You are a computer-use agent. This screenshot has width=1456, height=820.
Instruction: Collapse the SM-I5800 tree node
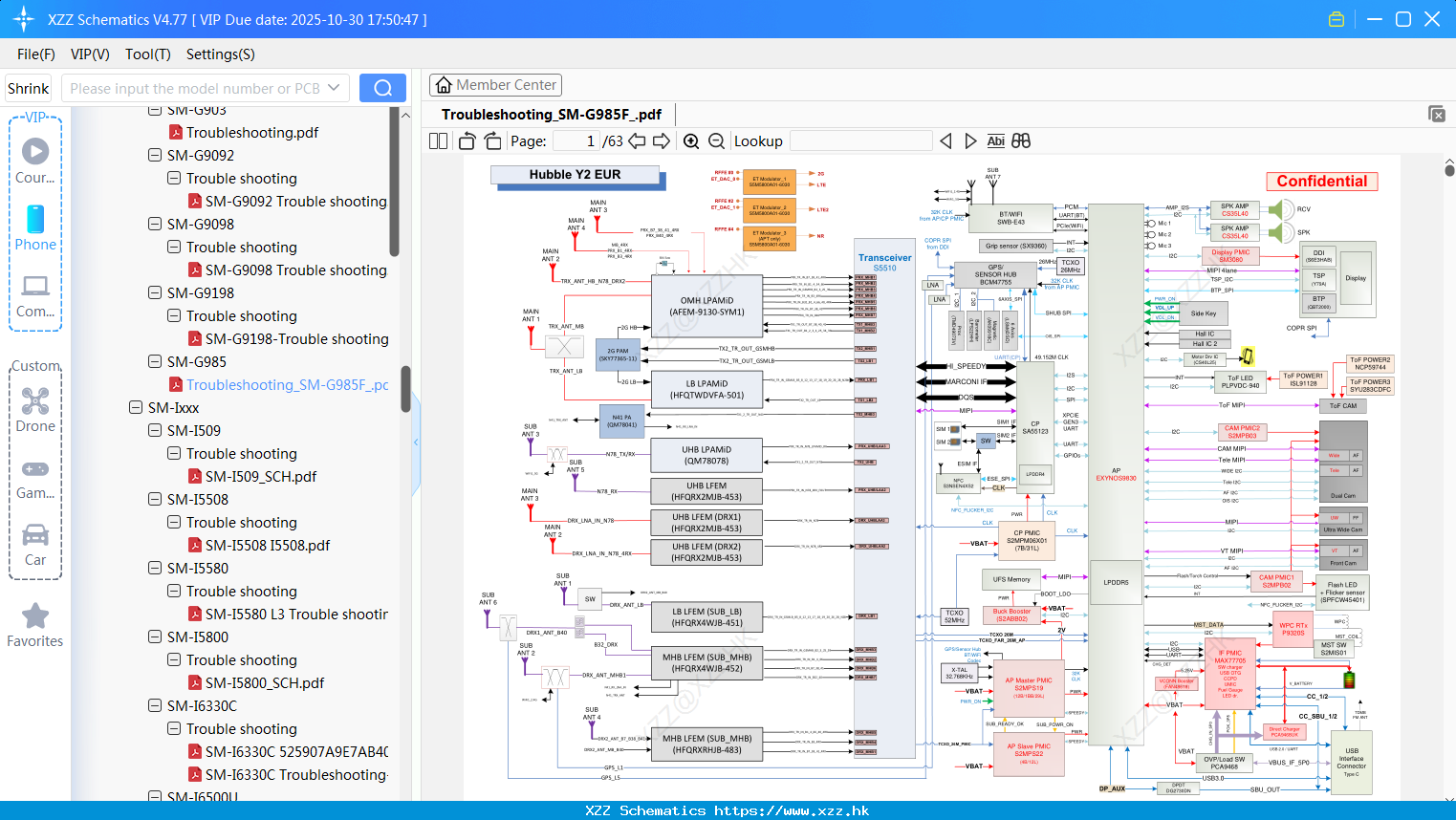coord(155,637)
